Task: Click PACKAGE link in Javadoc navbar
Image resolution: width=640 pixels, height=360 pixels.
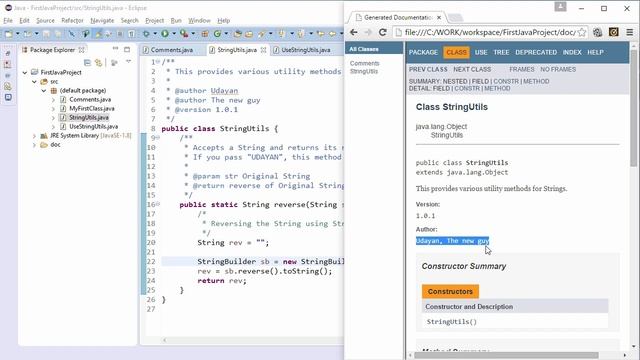Action: point(423,52)
